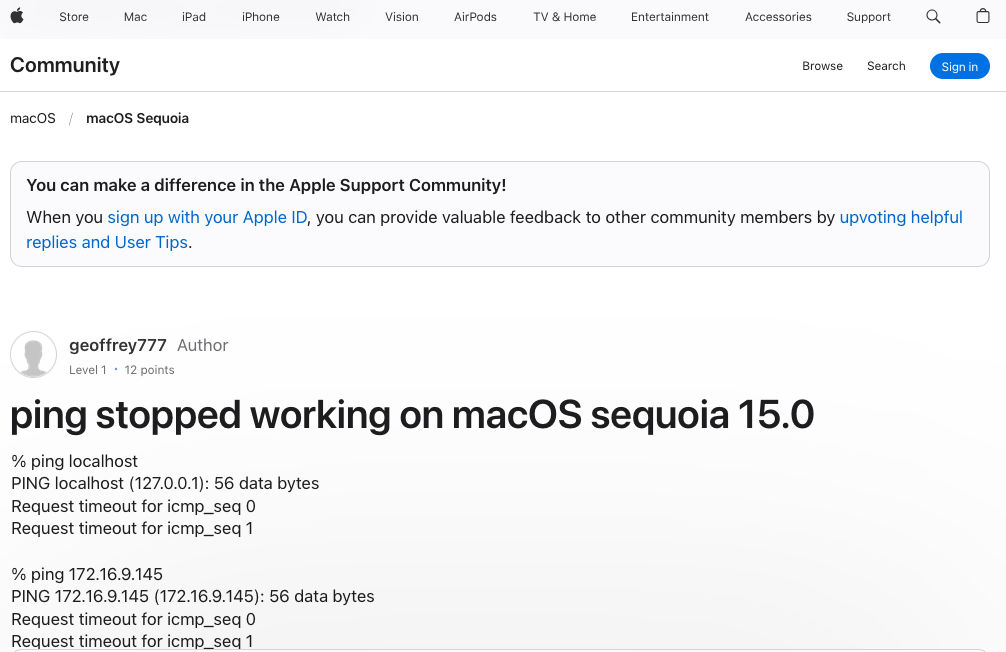The width and height of the screenshot is (1006, 652).
Task: Open the geoffrey777 author profile name
Action: pos(118,345)
